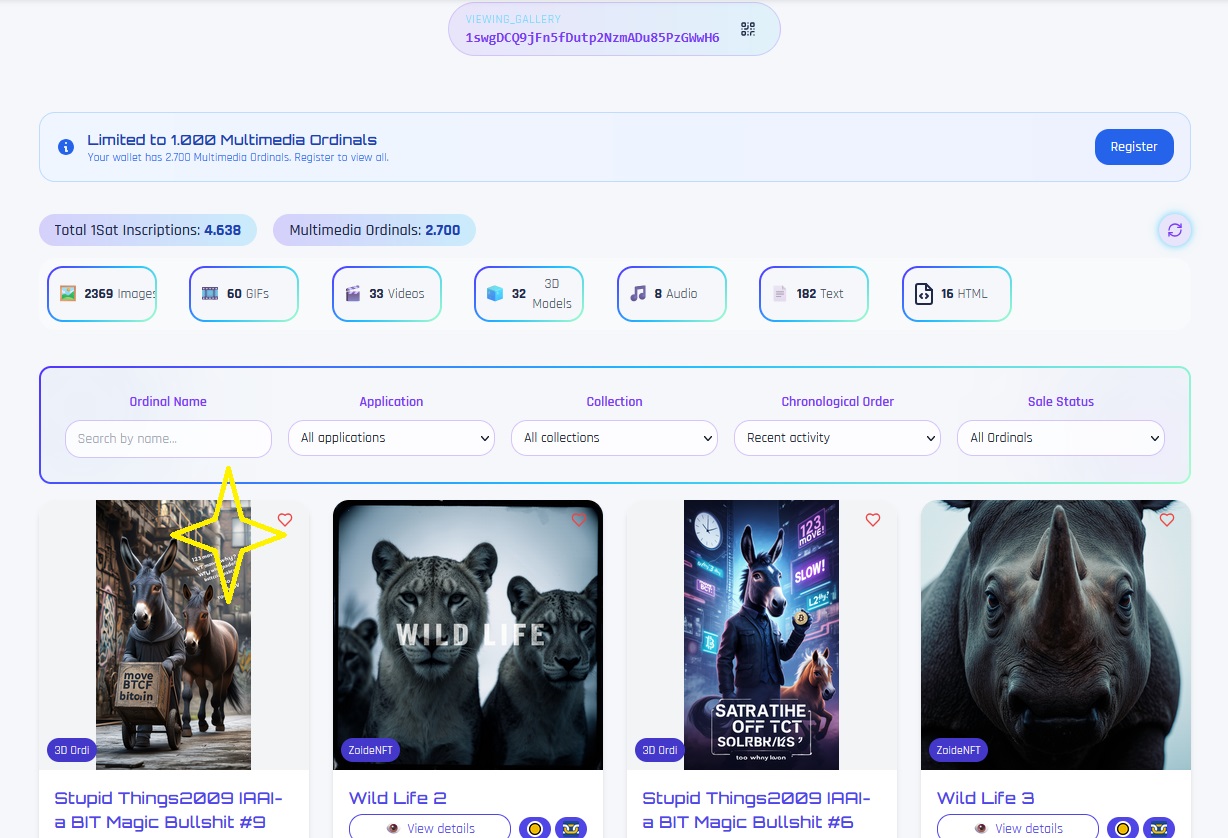Click the ZoideNFT tag on Wild Life 2
This screenshot has height=838, width=1228.
coord(370,750)
